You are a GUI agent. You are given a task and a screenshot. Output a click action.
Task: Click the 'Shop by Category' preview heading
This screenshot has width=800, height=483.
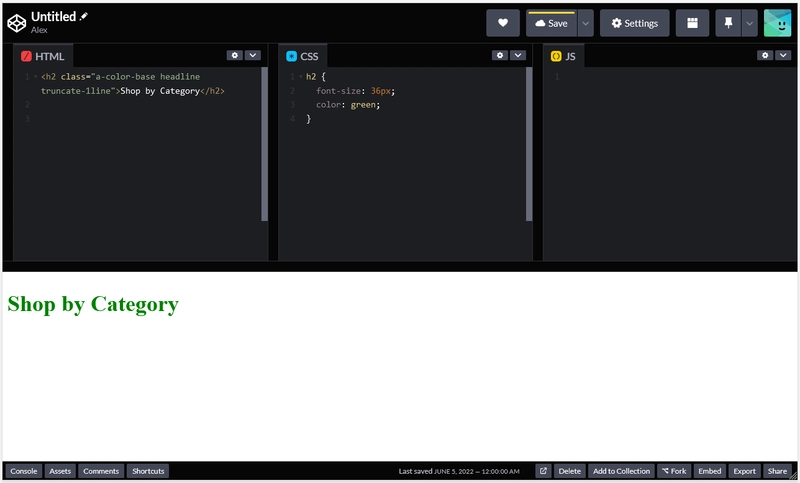[x=93, y=304]
